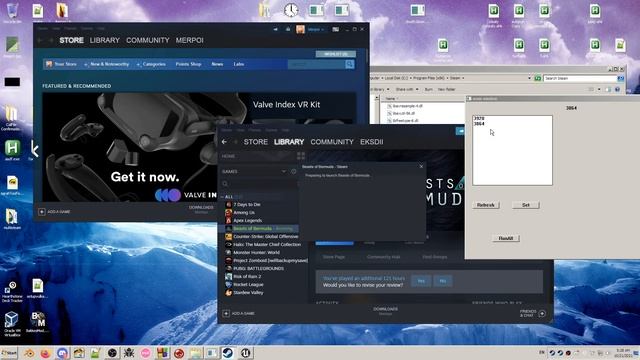
Task: Click the Counter-Strike: Global Offensive icon
Action: (x=229, y=236)
